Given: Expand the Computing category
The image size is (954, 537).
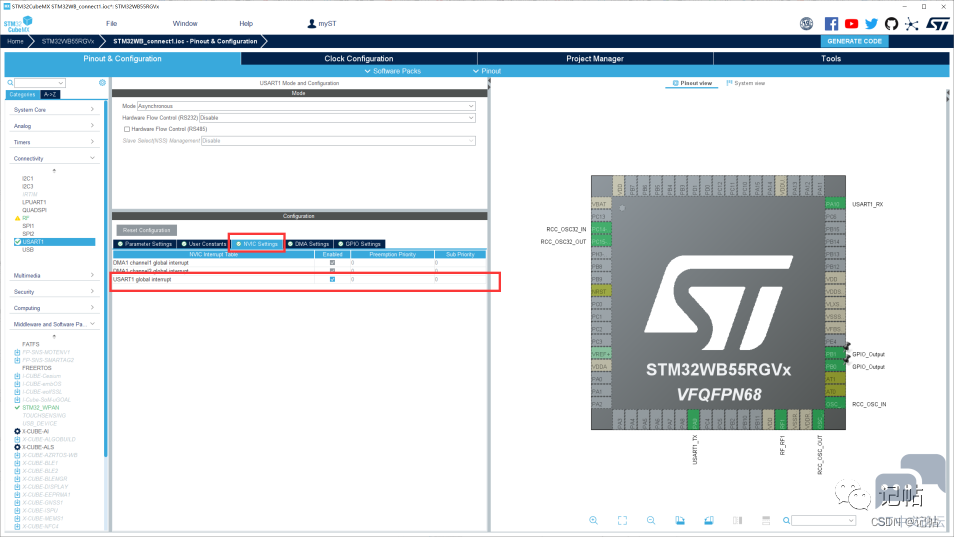Looking at the screenshot, I should [54, 308].
